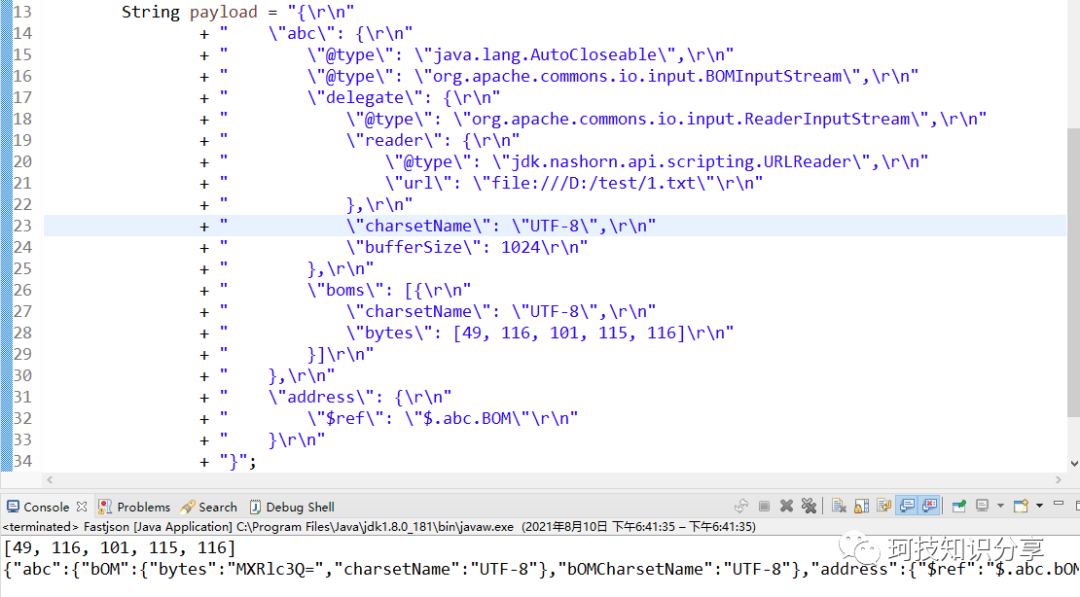The image size is (1080, 597).
Task: Toggle show console on standard out changes
Action: point(907,506)
